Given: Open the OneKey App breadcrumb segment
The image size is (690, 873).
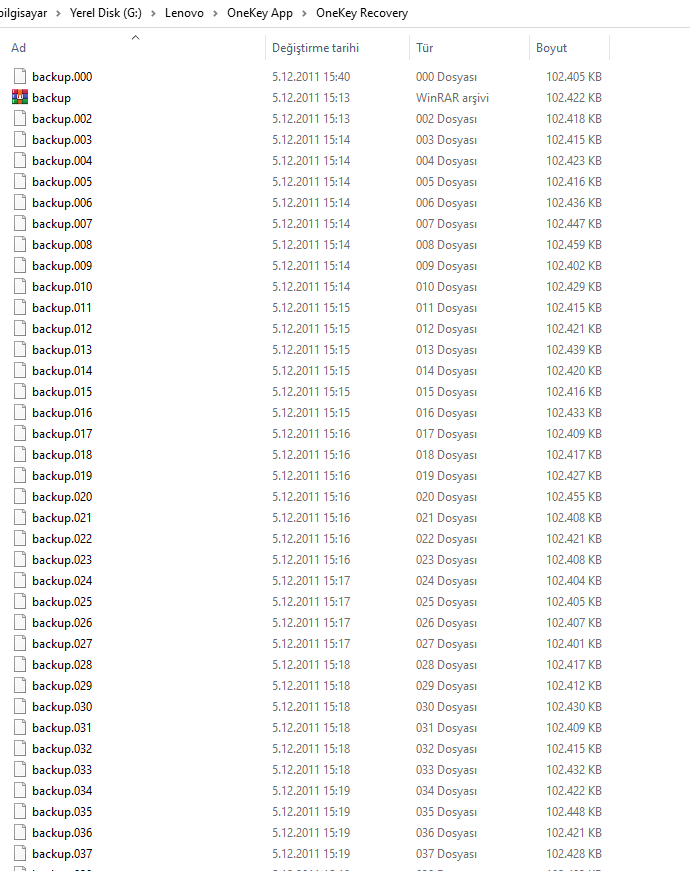Looking at the screenshot, I should [260, 13].
